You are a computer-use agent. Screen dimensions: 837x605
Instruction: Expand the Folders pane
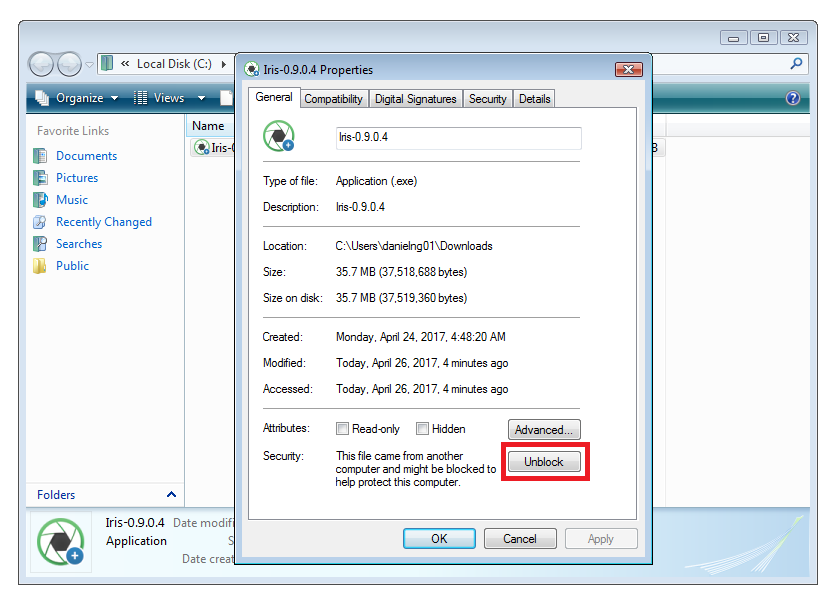click(x=171, y=494)
